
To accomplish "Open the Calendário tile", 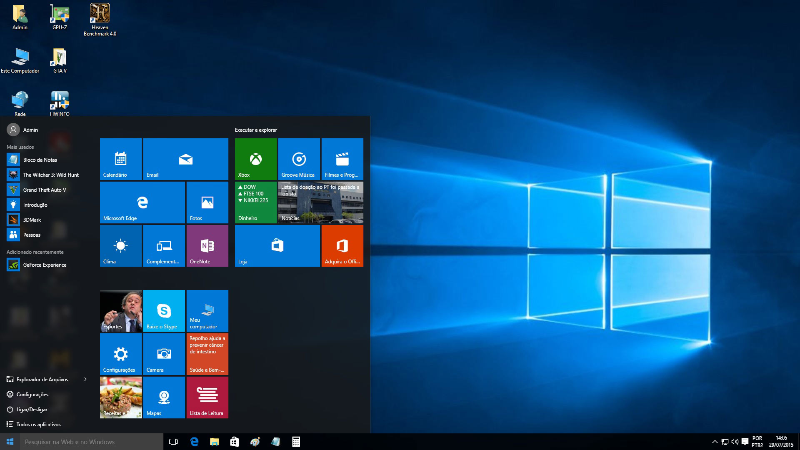I will click(x=121, y=159).
